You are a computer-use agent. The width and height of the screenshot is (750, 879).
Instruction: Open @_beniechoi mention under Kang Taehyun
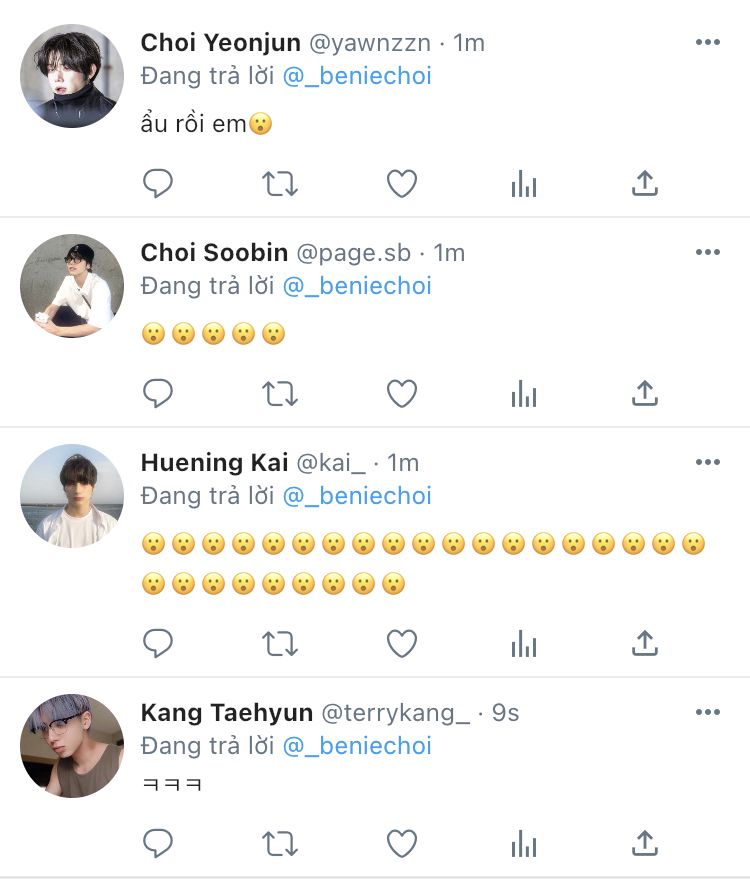click(x=357, y=746)
